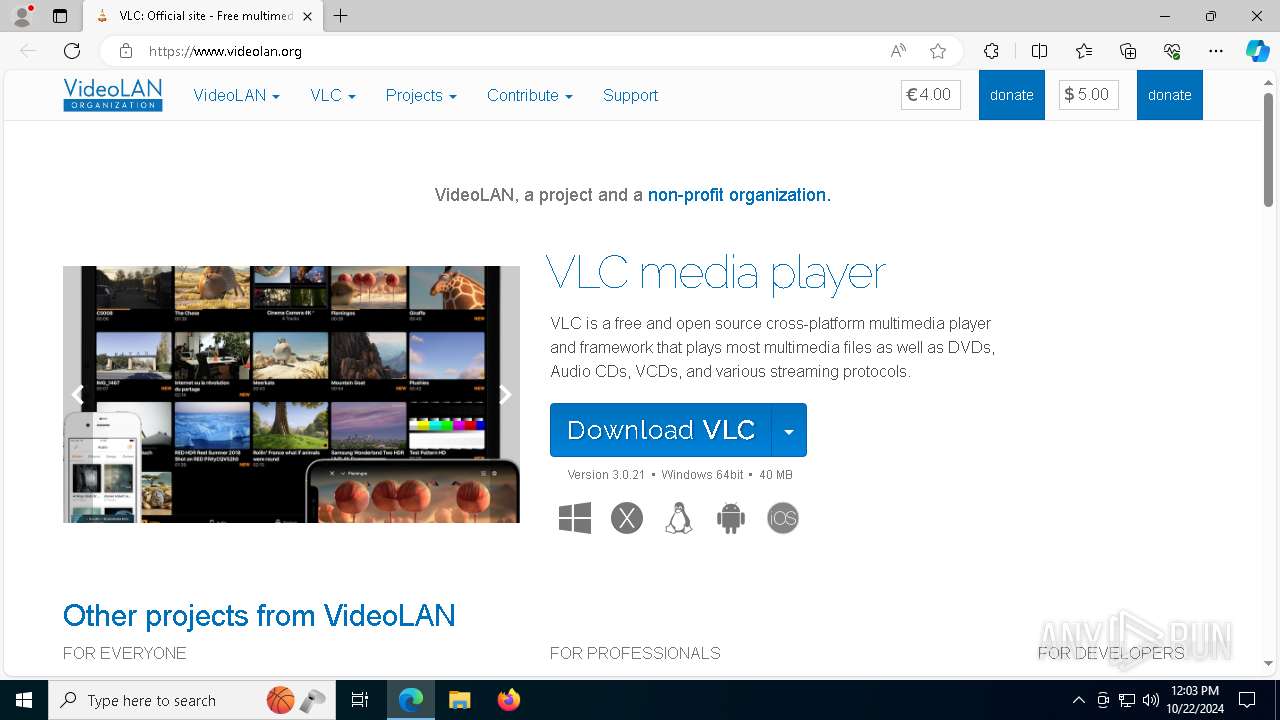
Task: Edit the dollar donation amount field
Action: point(1089,95)
